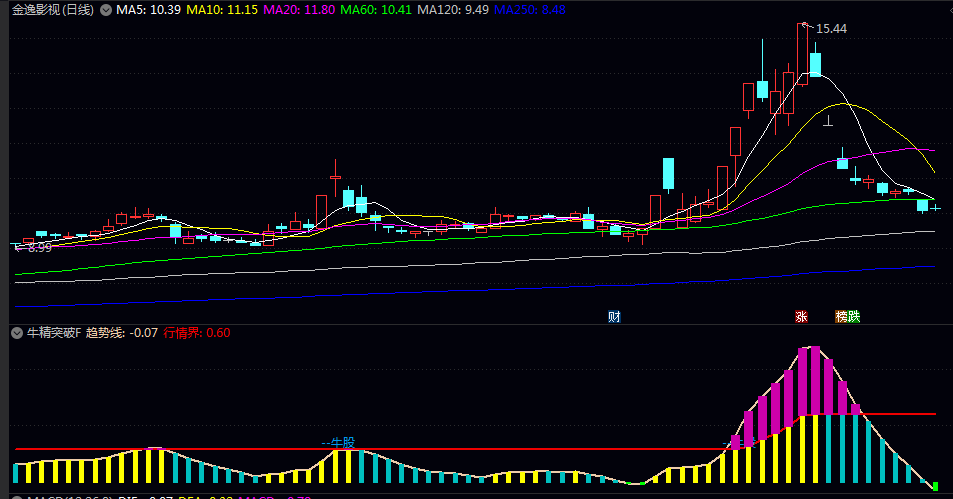Click the 8.99 lowest price label

pyautogui.click(x=37, y=247)
